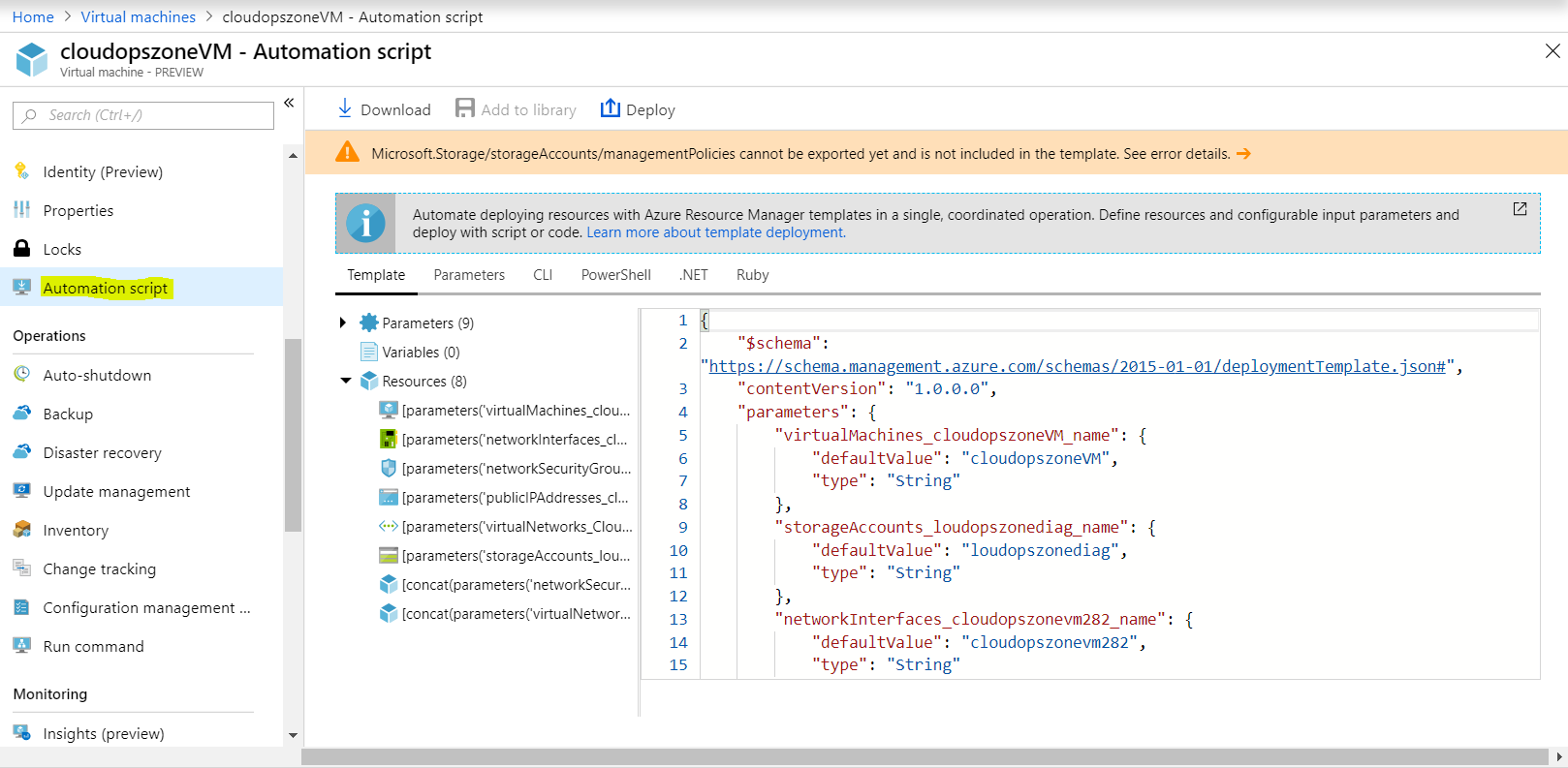The width and height of the screenshot is (1568, 768).
Task: Click the Variables (0) tree label
Action: pyautogui.click(x=421, y=353)
